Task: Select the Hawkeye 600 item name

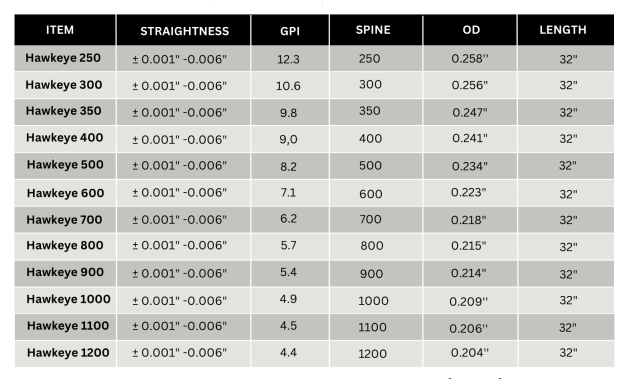Action: [66, 193]
